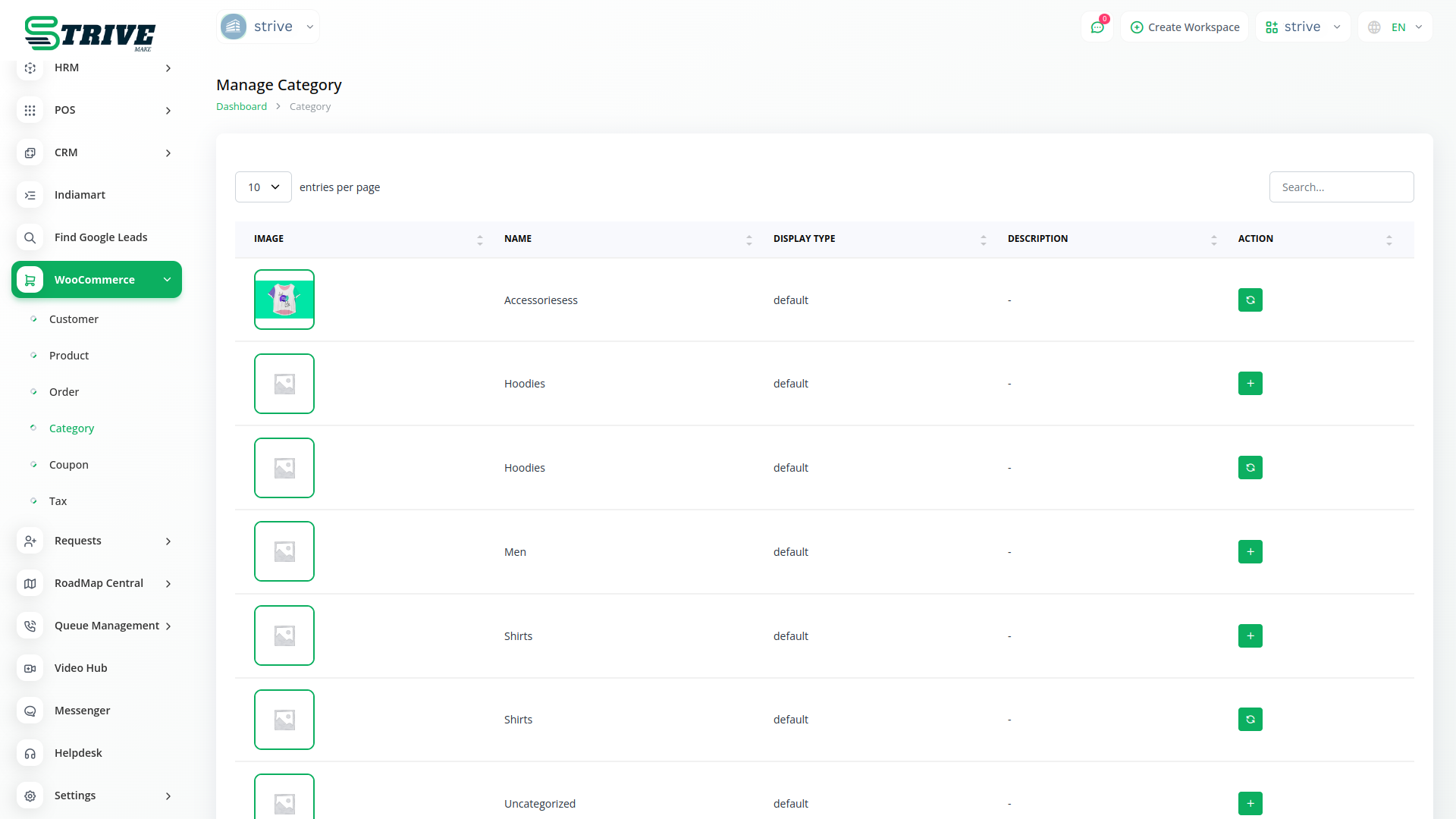The image size is (1456, 819).
Task: Click sync icon for Accessoriesess category
Action: [1250, 300]
